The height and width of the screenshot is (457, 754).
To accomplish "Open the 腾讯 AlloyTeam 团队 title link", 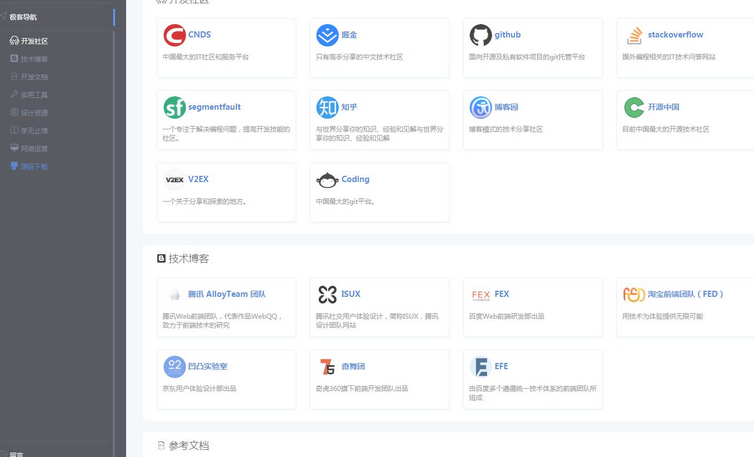I will pyautogui.click(x=226, y=294).
